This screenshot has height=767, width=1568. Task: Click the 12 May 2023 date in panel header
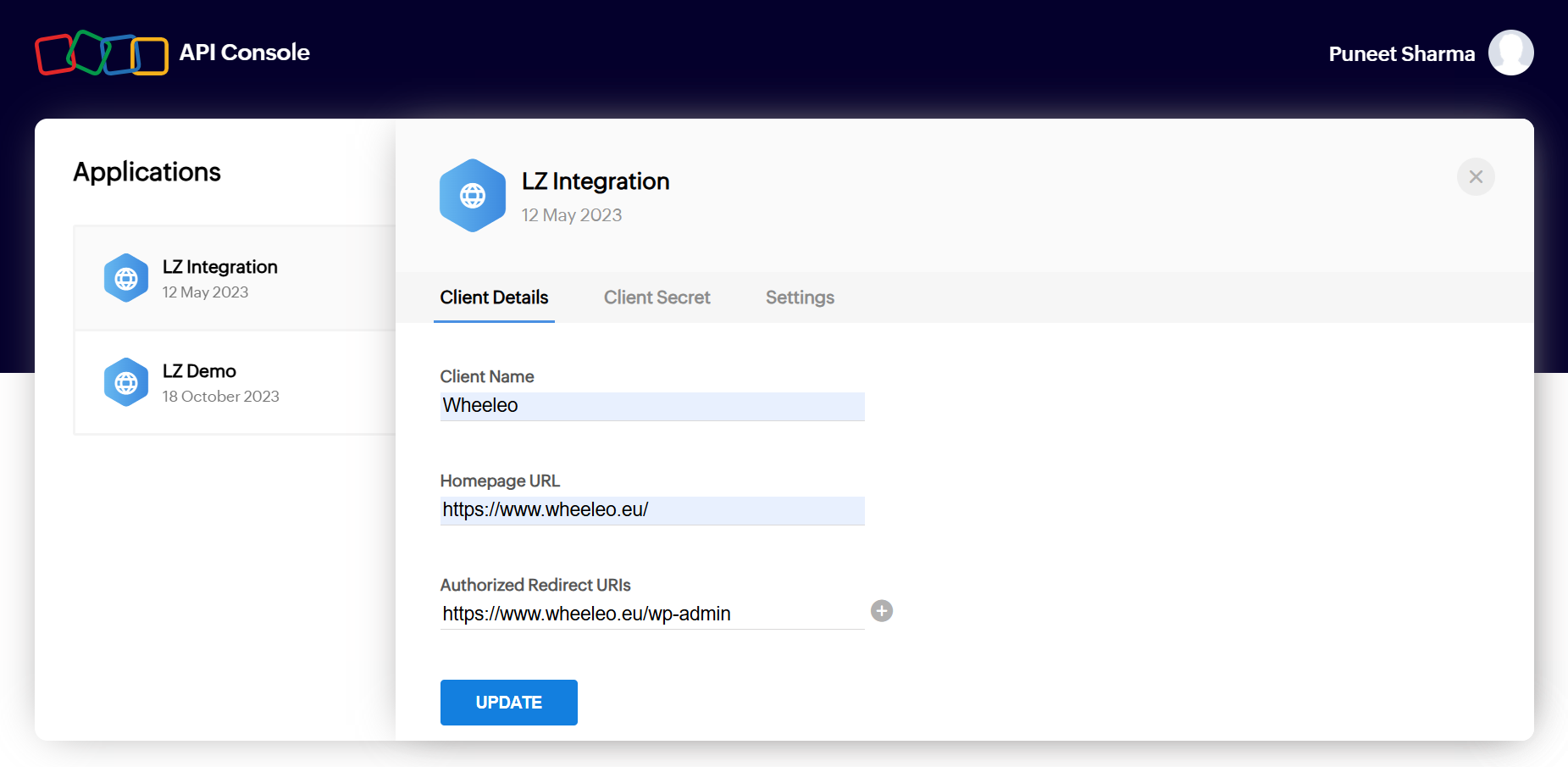click(572, 215)
